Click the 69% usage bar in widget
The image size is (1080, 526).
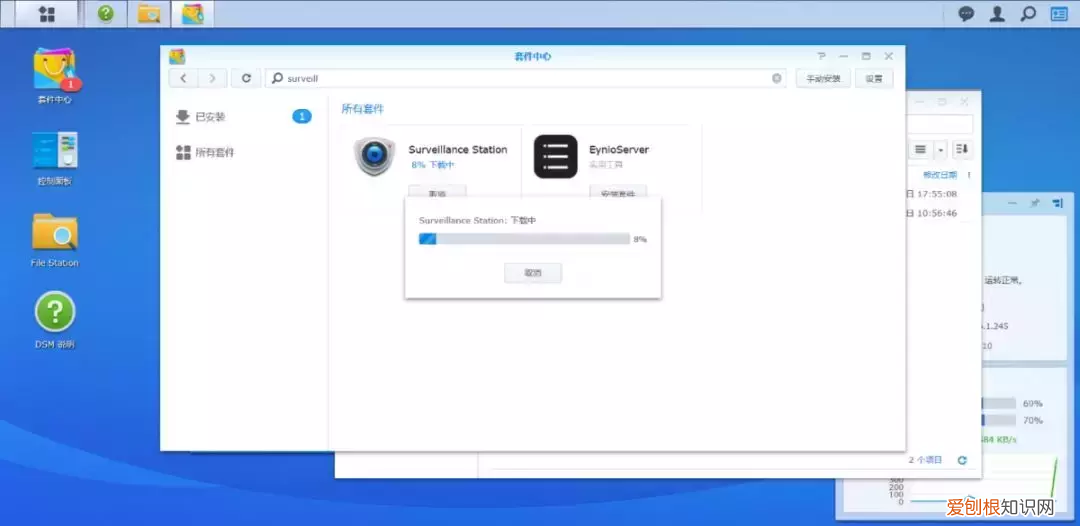click(x=999, y=403)
